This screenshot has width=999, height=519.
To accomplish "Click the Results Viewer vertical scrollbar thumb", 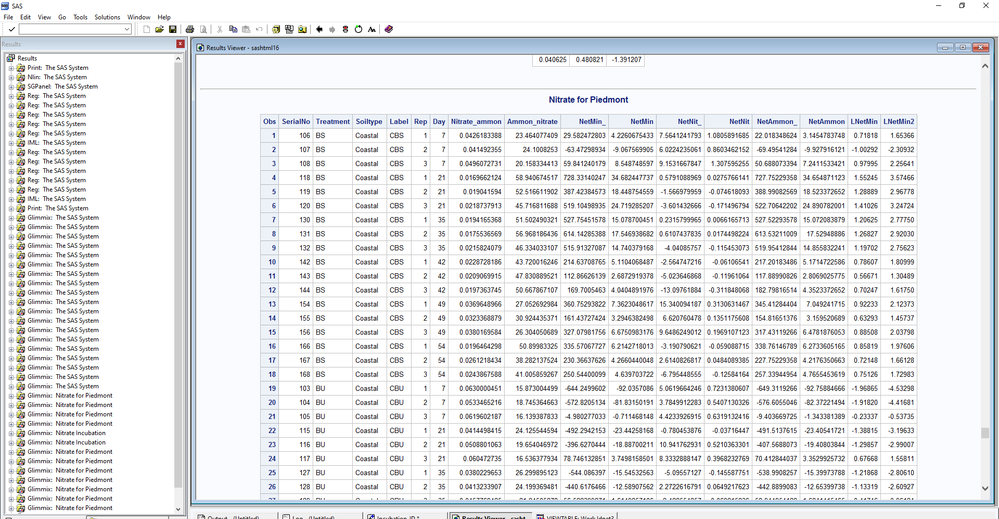I will pos(985,433).
